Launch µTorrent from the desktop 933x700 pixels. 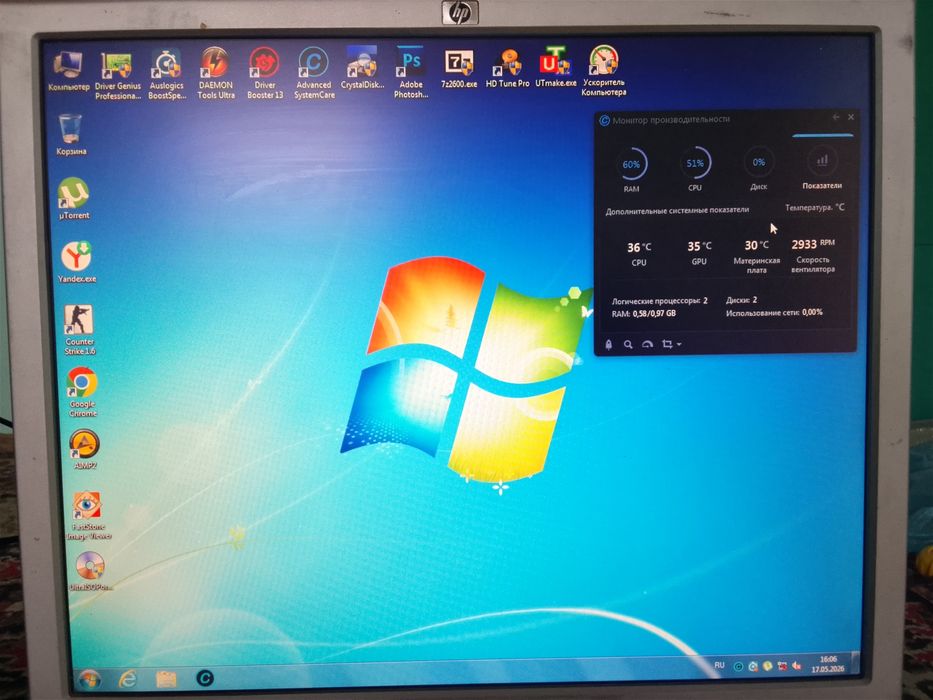pyautogui.click(x=74, y=199)
